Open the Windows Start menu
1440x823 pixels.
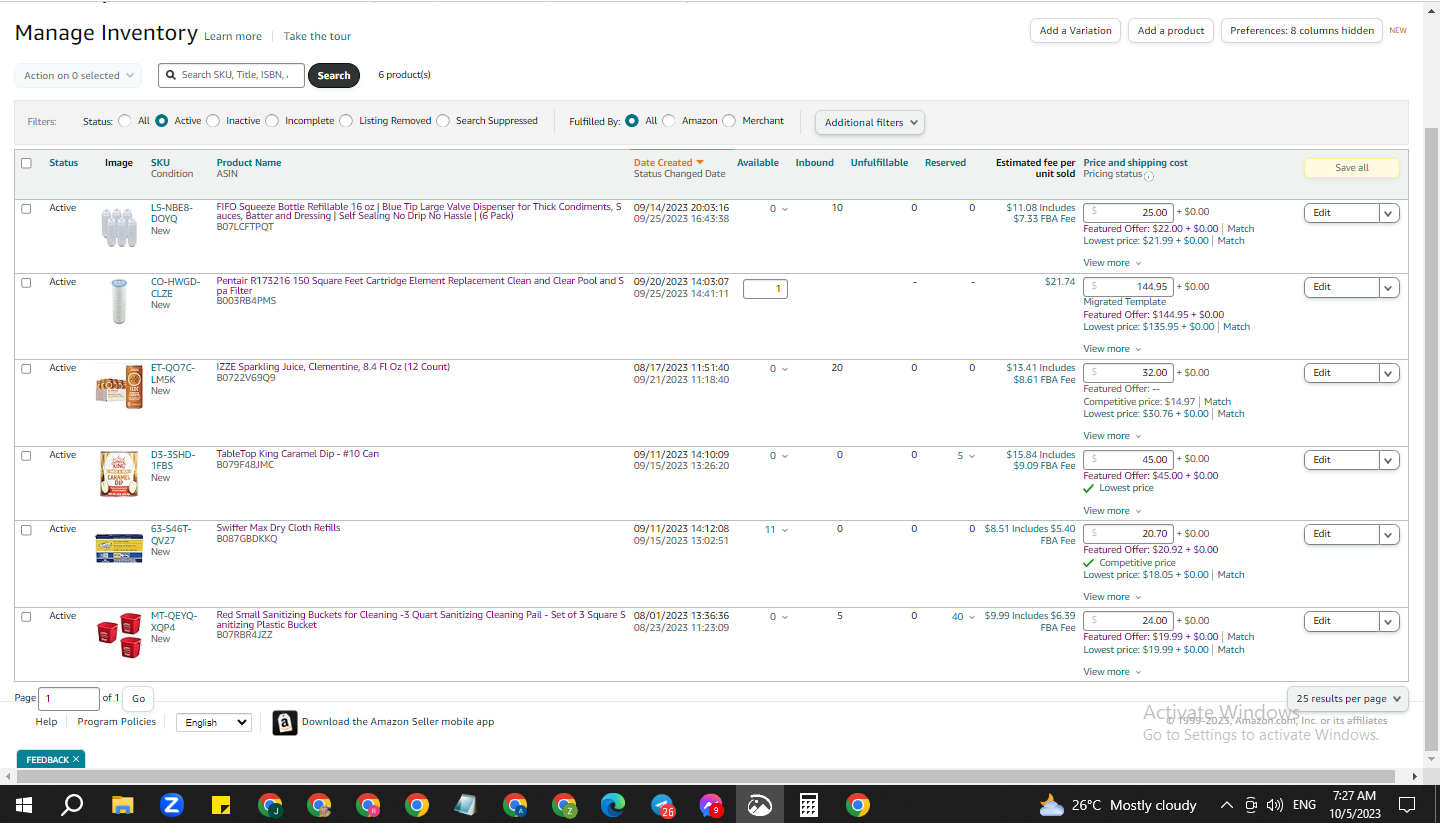pos(24,805)
